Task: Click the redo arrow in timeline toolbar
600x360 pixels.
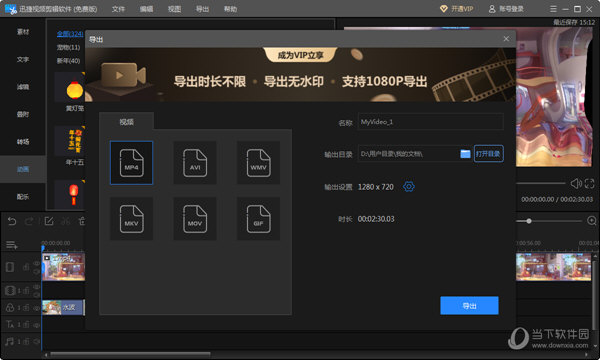Action: (x=29, y=221)
